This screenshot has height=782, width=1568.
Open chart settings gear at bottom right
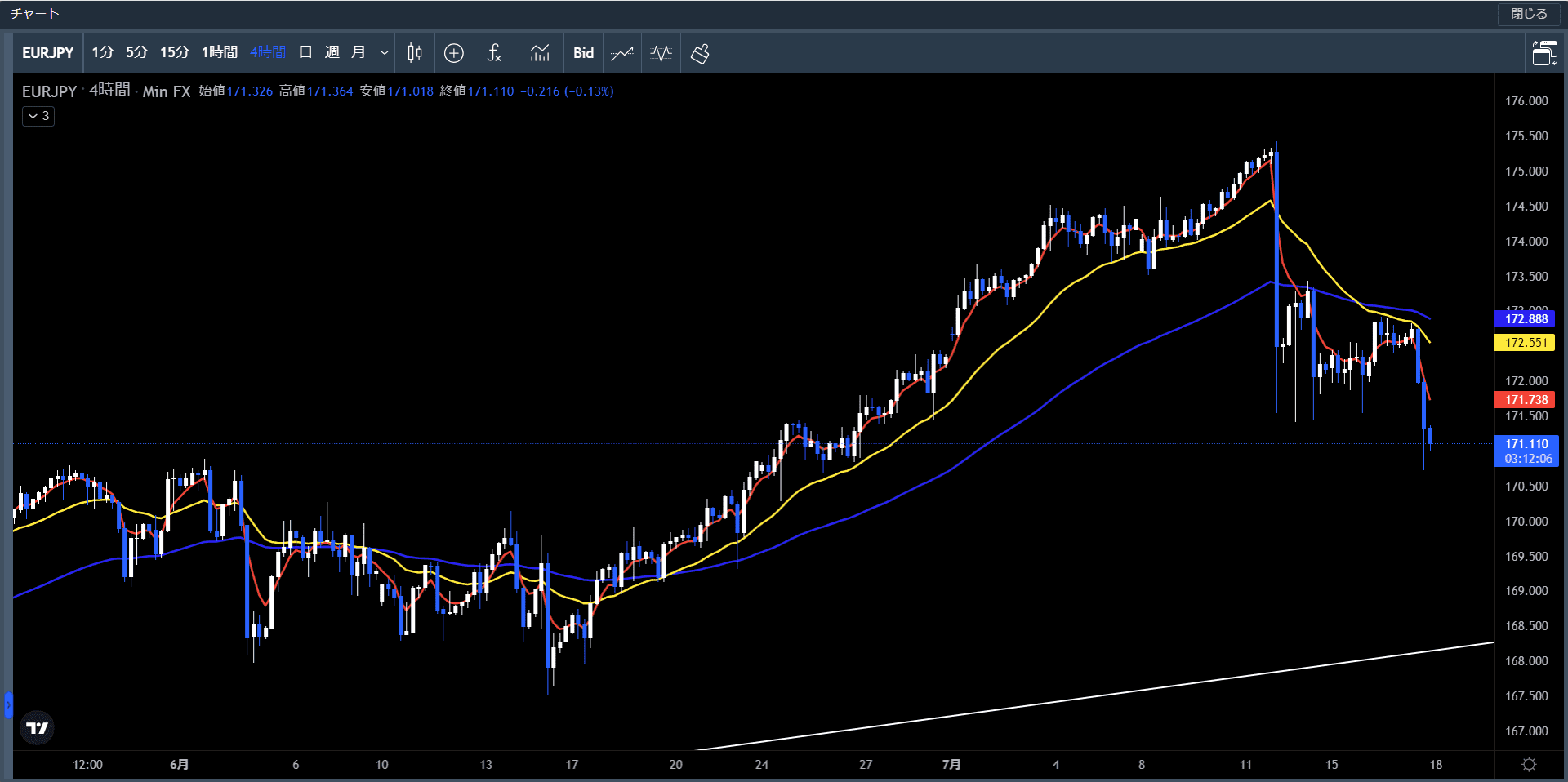1529,765
